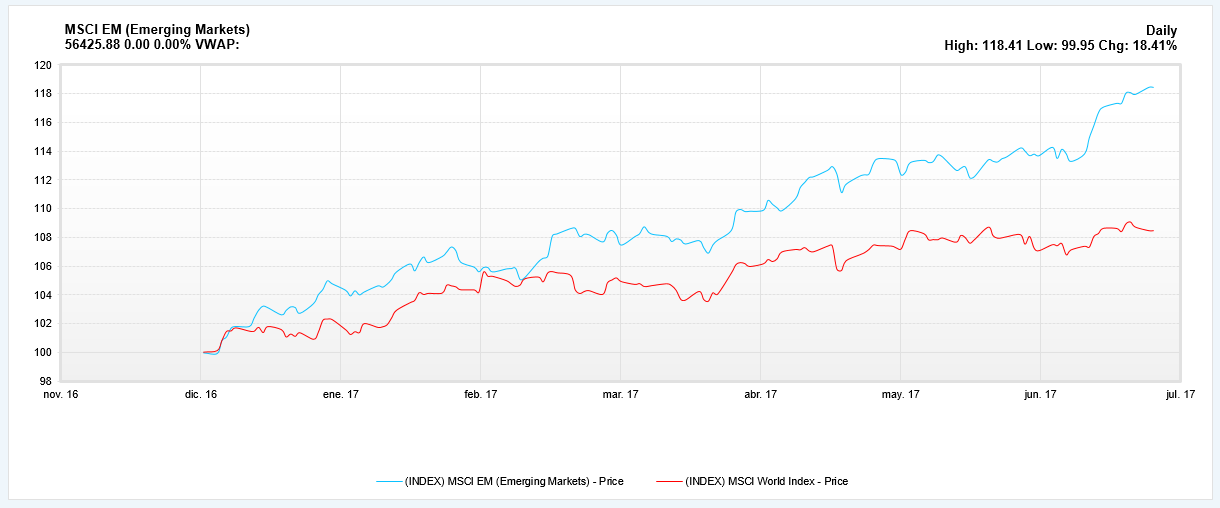The image size is (1220, 508).
Task: Select the abr. 17 date axis label
Action: [760, 394]
